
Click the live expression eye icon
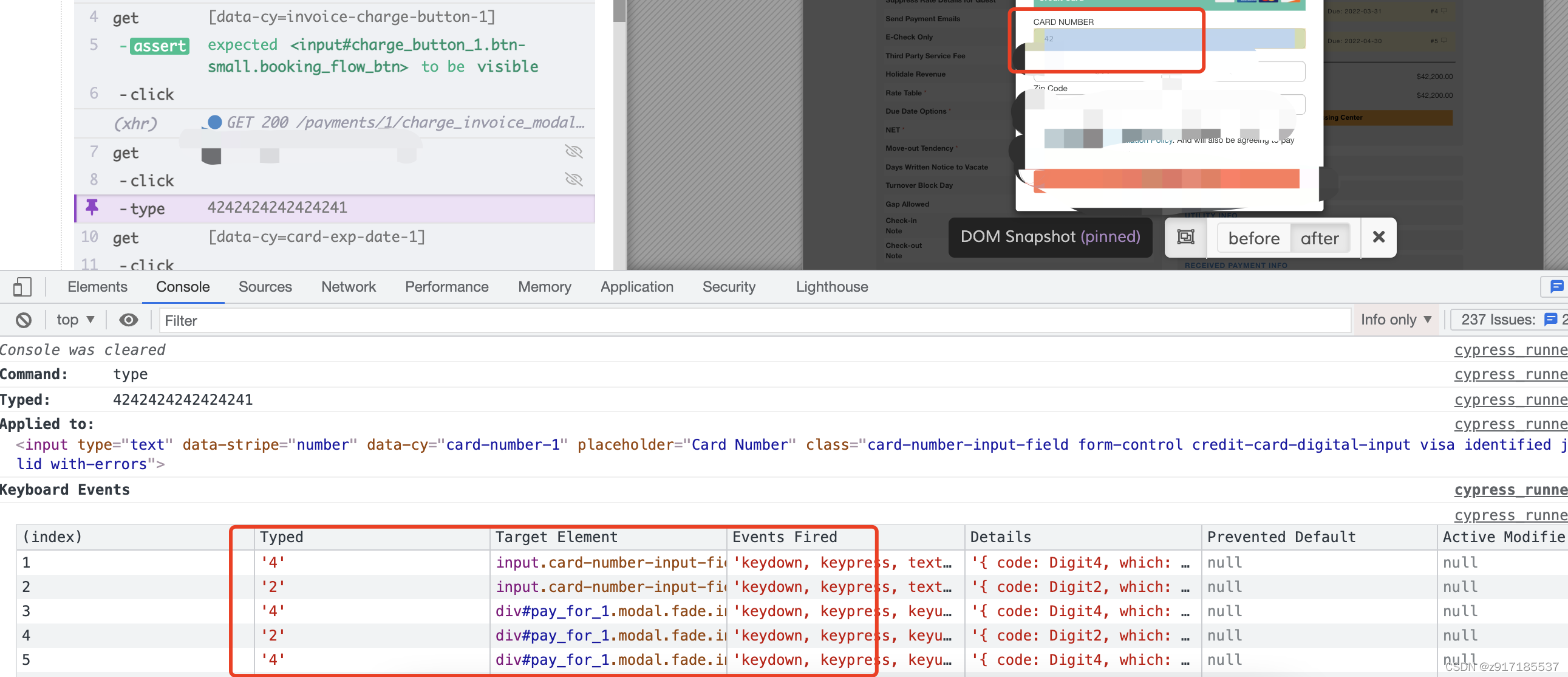point(128,320)
